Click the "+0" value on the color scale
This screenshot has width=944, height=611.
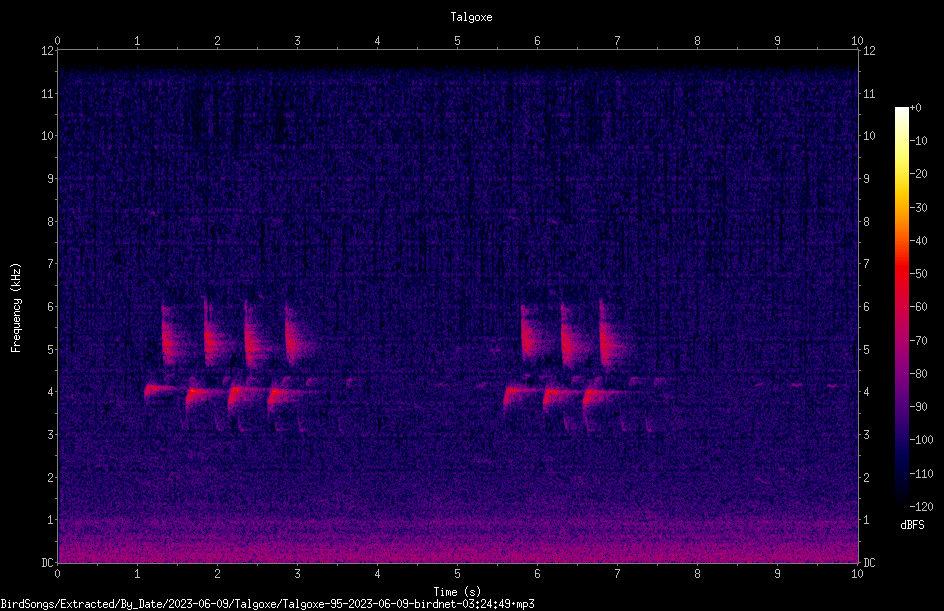pos(916,108)
